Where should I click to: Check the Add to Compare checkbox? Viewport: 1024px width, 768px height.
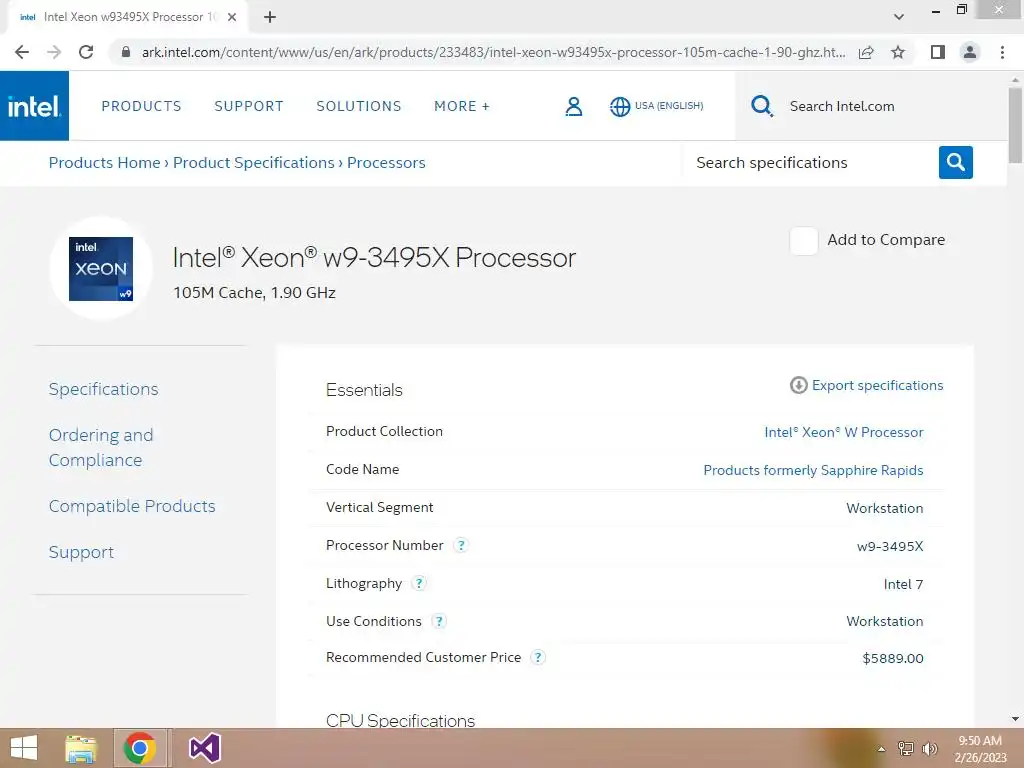pyautogui.click(x=803, y=240)
